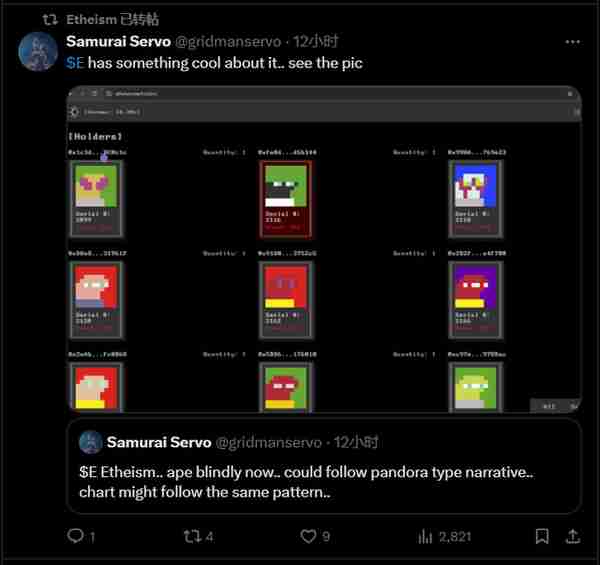
Task: Open the embedded Holders screenshot image
Action: pyautogui.click(x=324, y=249)
